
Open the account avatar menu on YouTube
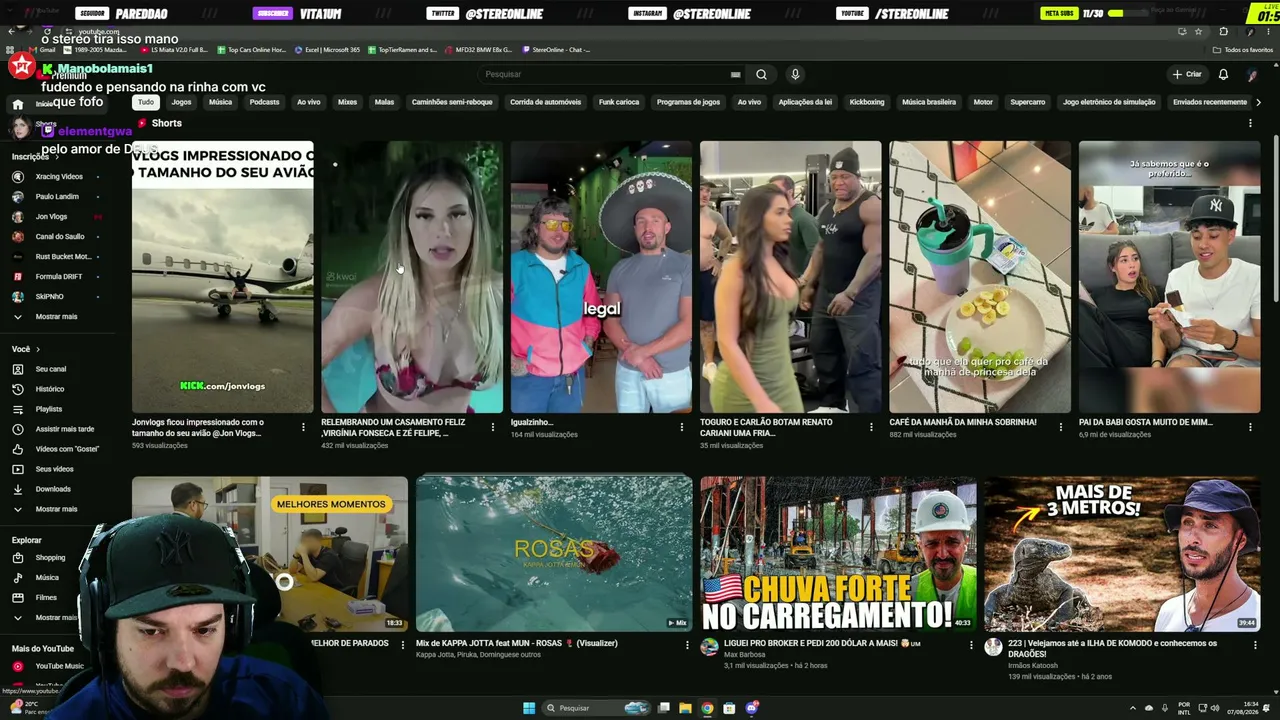[1252, 74]
